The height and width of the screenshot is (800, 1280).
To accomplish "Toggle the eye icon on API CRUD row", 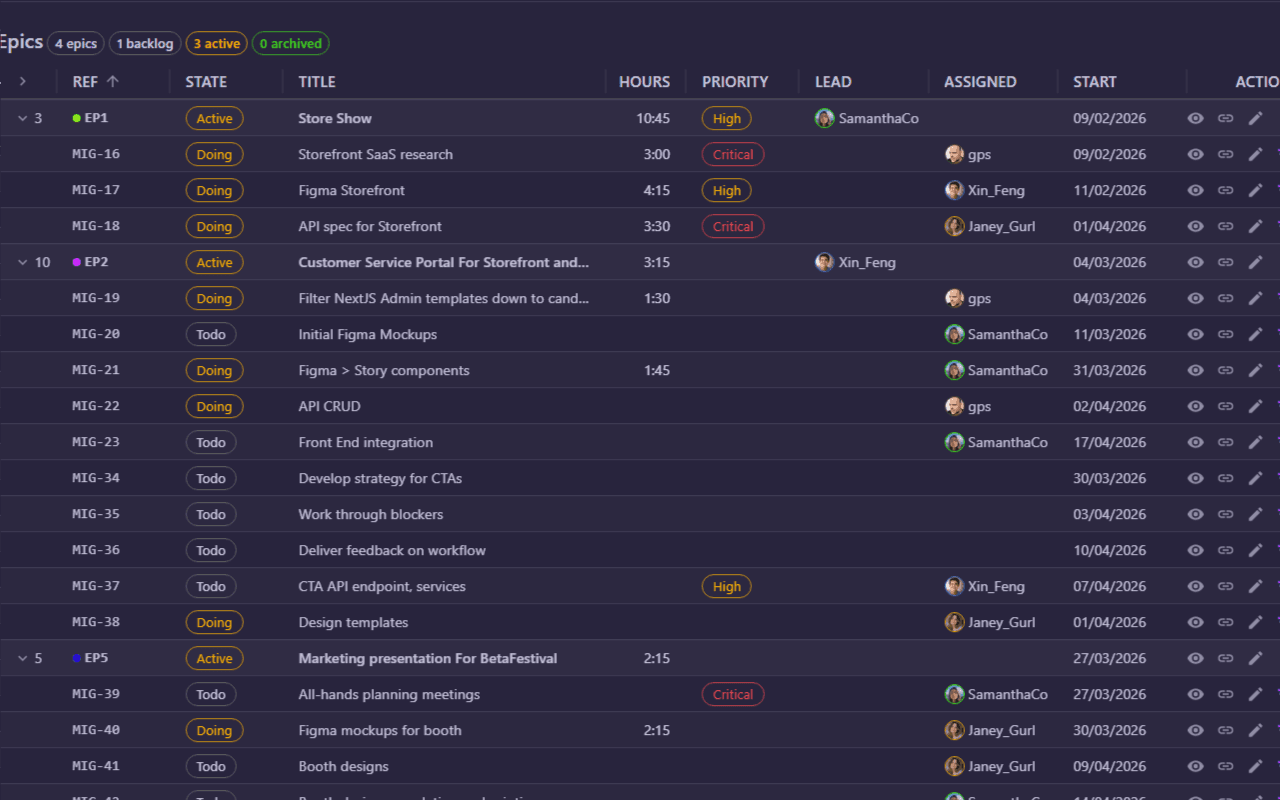I will 1195,406.
